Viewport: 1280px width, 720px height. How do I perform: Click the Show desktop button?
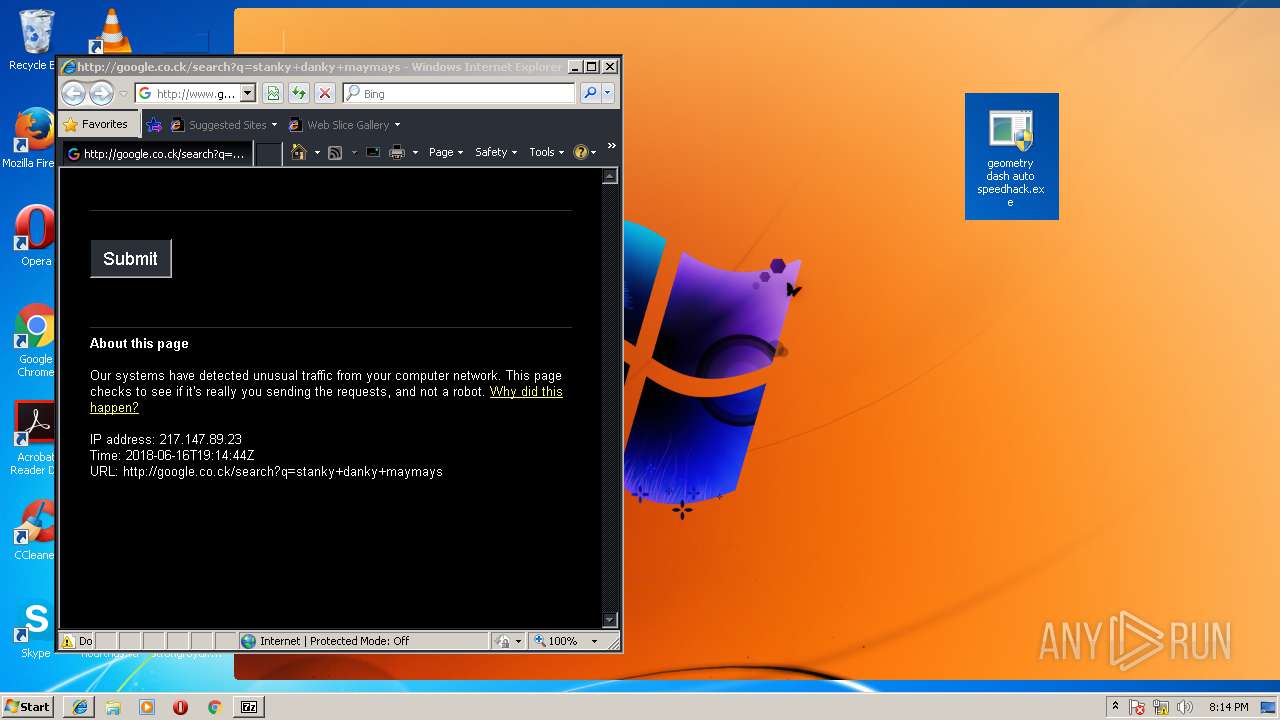(1270, 707)
